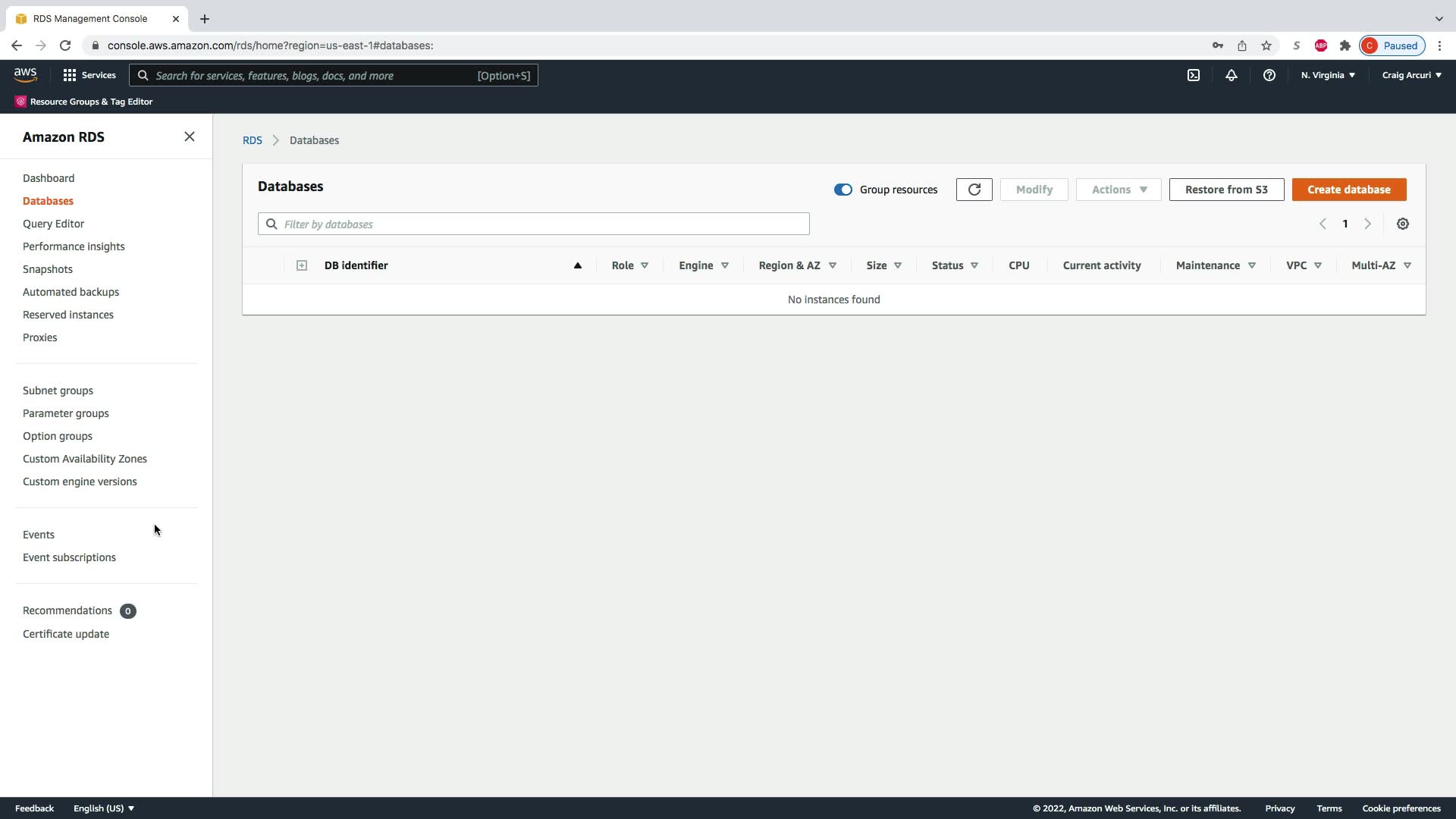Image resolution: width=1456 pixels, height=819 pixels.
Task: Bookmark page with star icon
Action: point(1266,45)
